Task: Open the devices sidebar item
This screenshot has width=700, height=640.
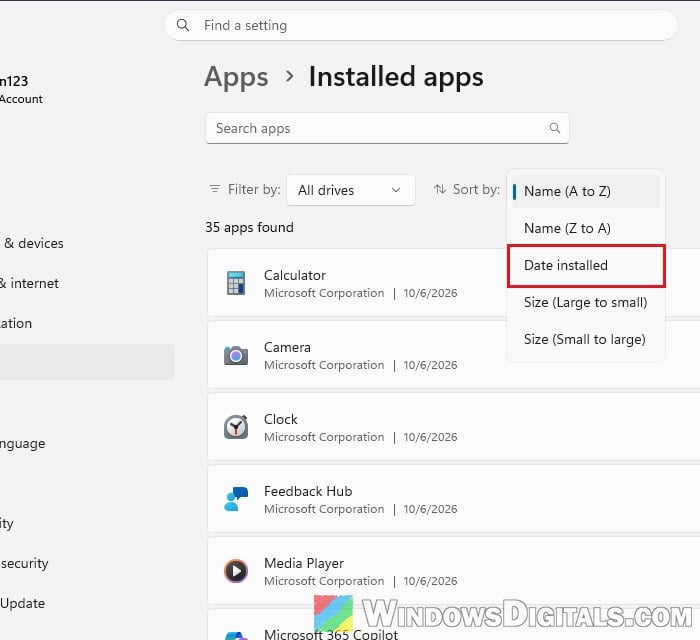Action: click(x=33, y=243)
